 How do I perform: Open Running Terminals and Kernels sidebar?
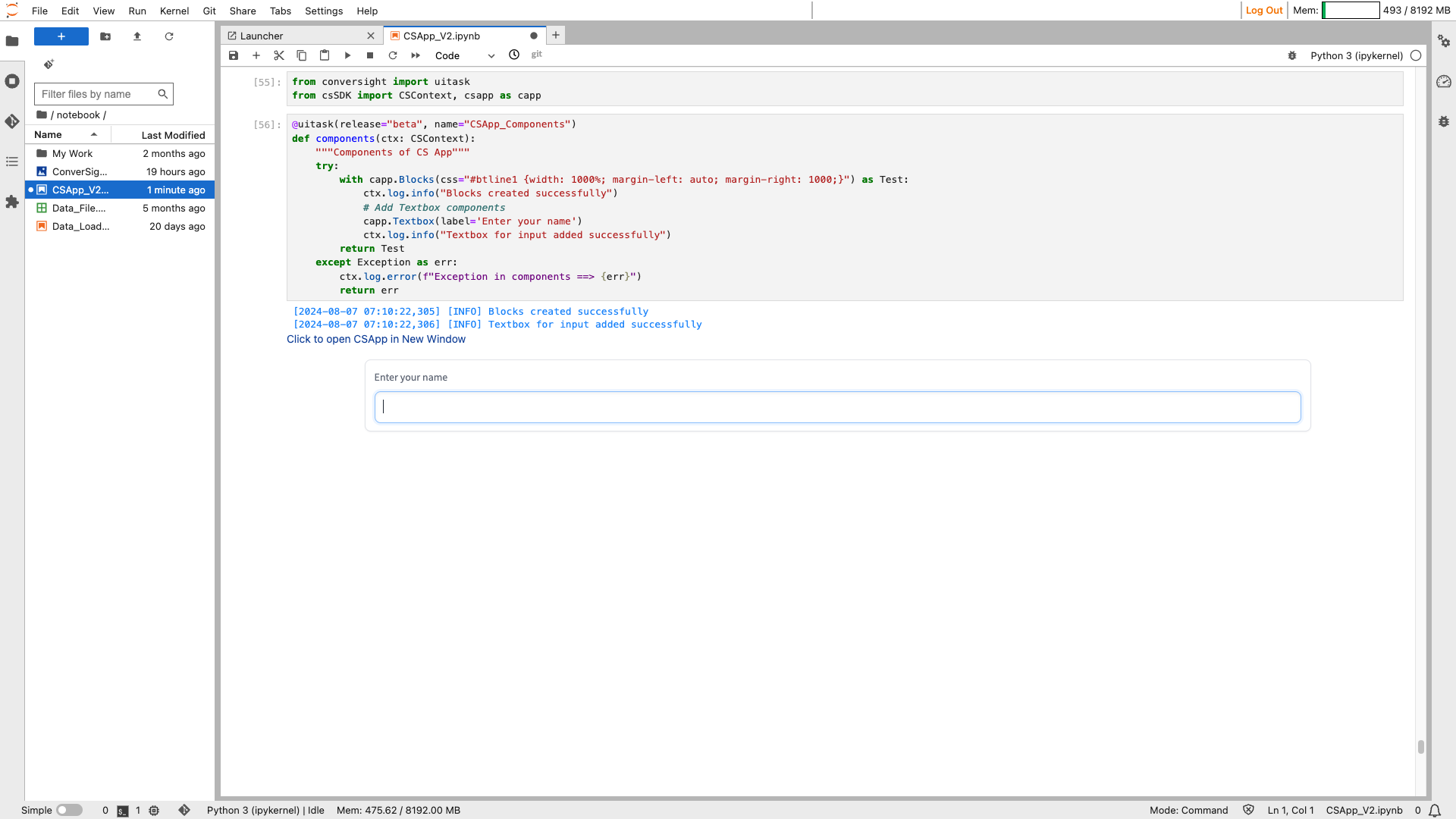tap(12, 81)
